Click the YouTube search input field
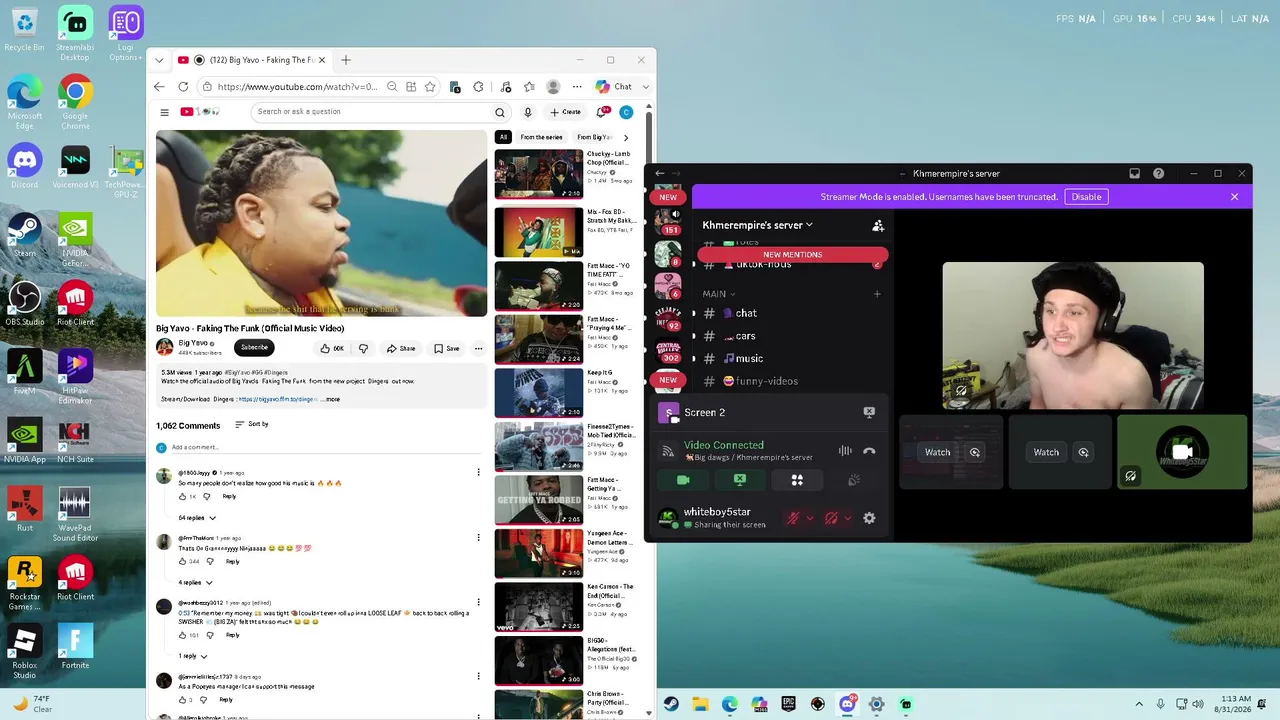Screen dimensions: 1280x720 (x=370, y=112)
